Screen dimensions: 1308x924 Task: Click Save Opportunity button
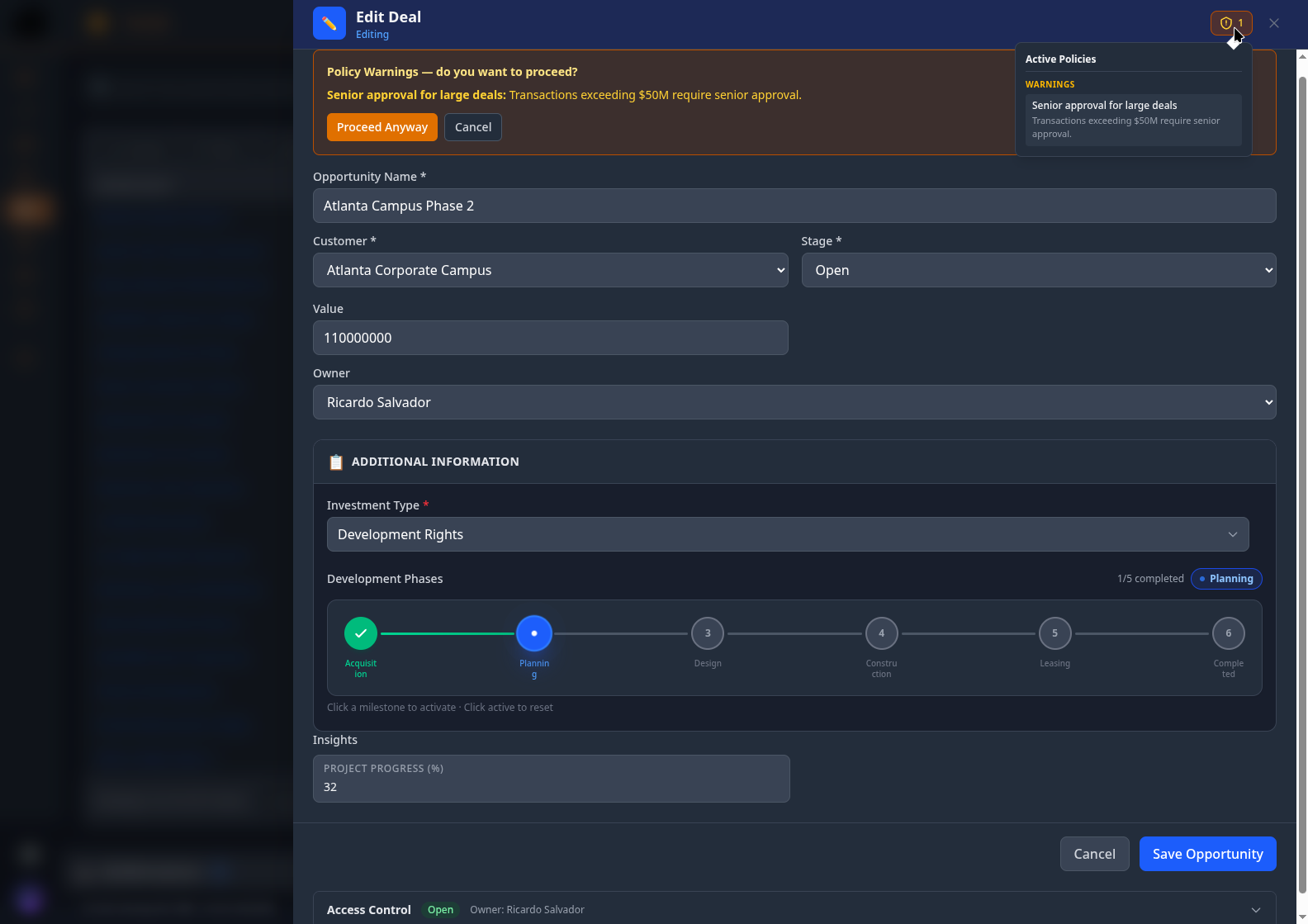pyautogui.click(x=1207, y=854)
